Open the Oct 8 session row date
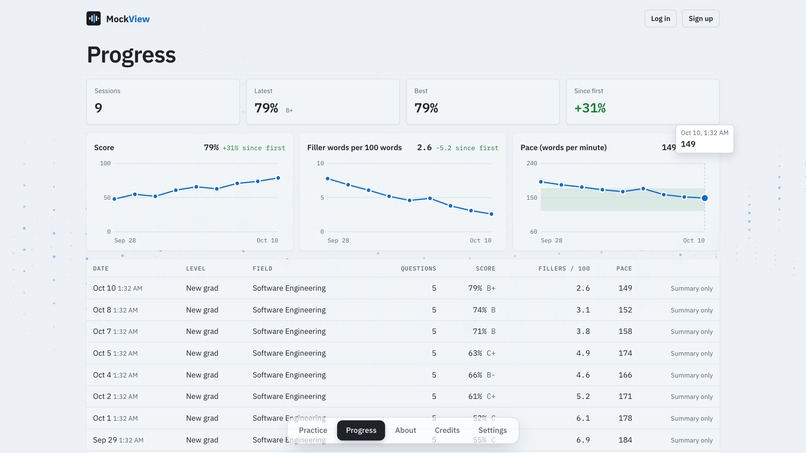The image size is (806, 453). tap(115, 310)
